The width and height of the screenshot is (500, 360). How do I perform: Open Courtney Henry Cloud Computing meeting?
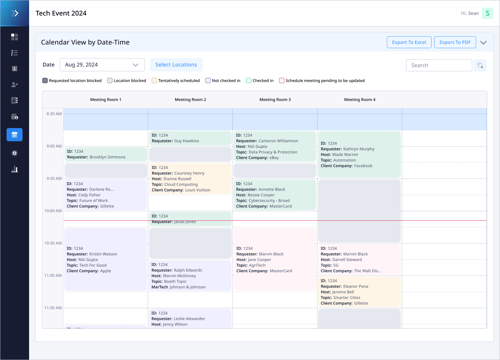(190, 179)
